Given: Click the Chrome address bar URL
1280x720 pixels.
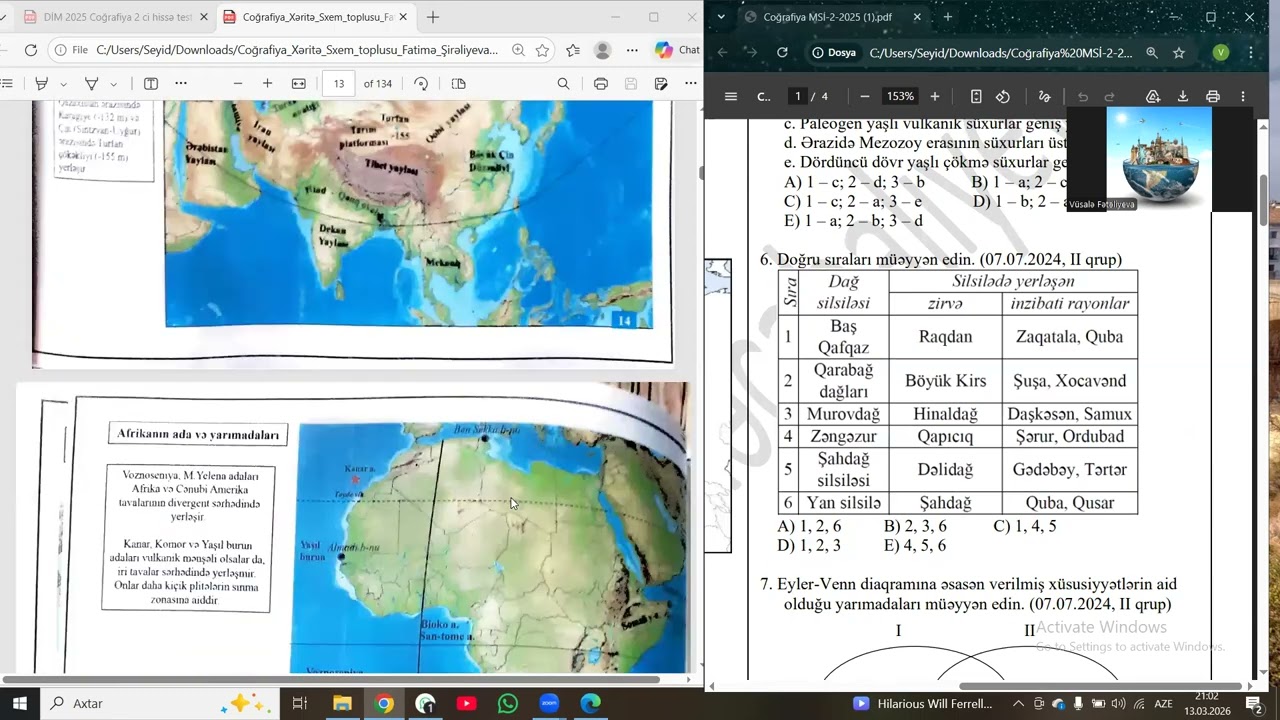Looking at the screenshot, I should (x=1001, y=53).
